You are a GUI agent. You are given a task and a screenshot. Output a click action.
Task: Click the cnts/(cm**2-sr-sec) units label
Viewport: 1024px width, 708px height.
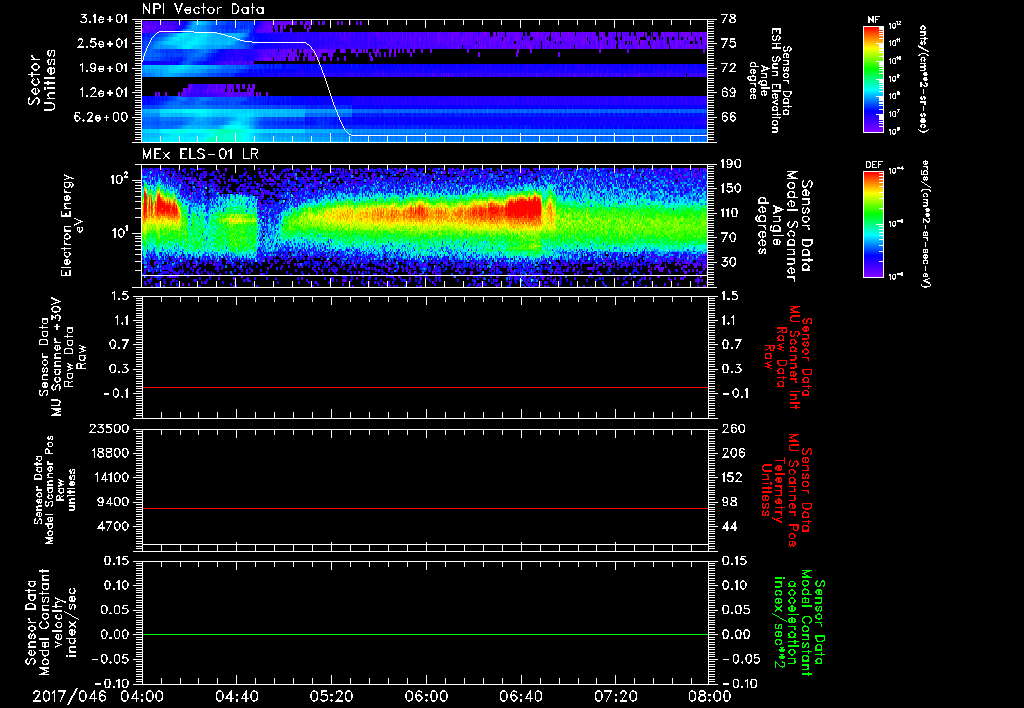pyautogui.click(x=923, y=78)
